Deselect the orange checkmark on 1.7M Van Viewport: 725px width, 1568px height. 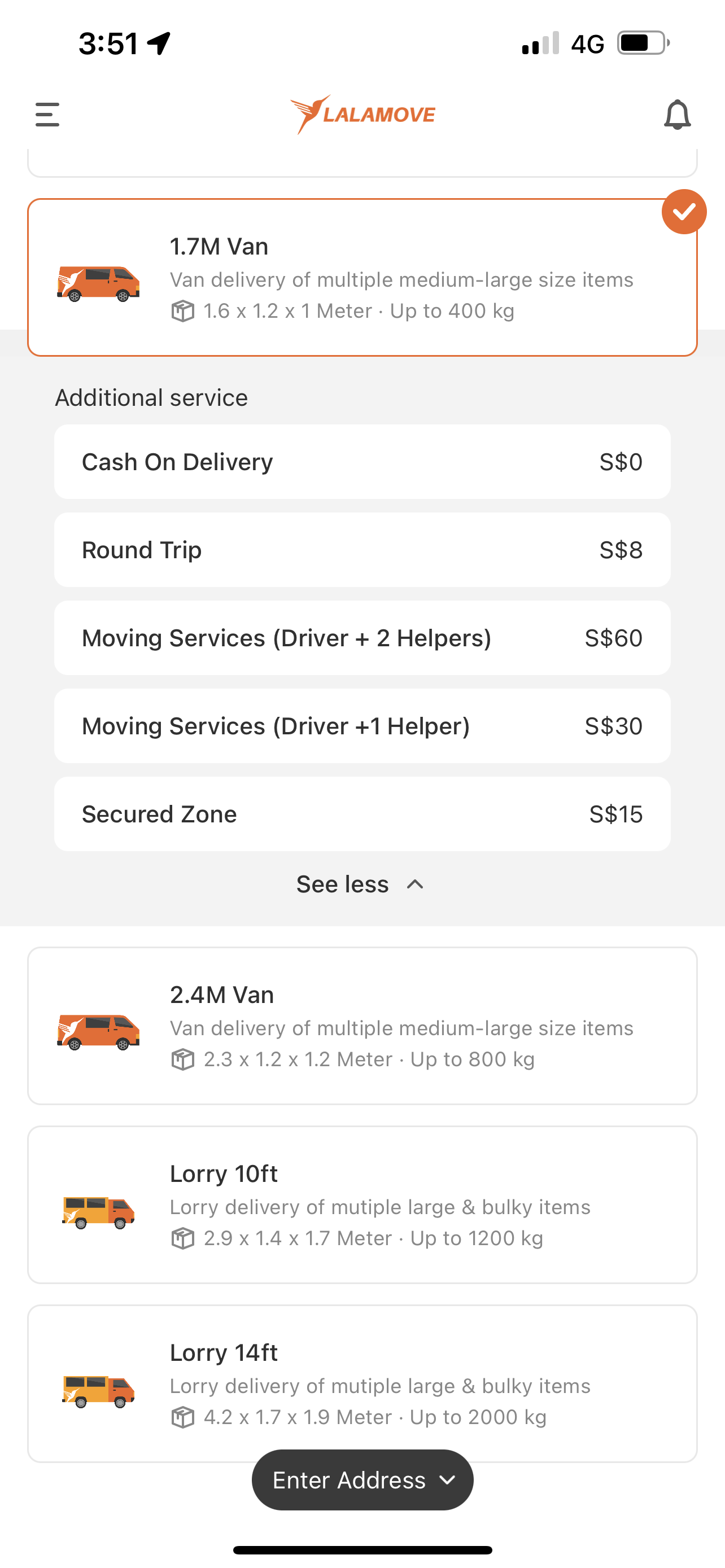(x=684, y=212)
